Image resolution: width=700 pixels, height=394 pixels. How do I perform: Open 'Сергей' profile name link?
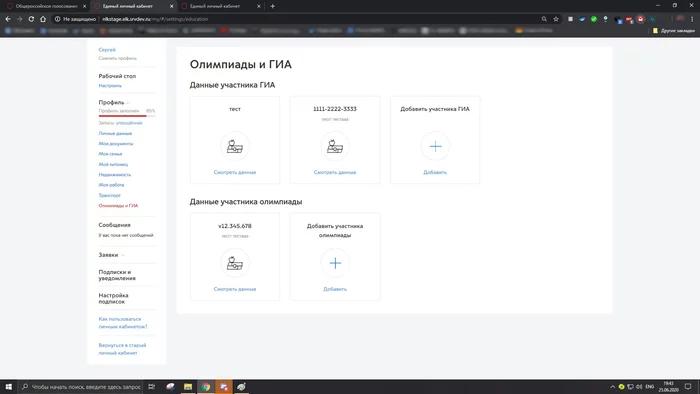[x=107, y=50]
